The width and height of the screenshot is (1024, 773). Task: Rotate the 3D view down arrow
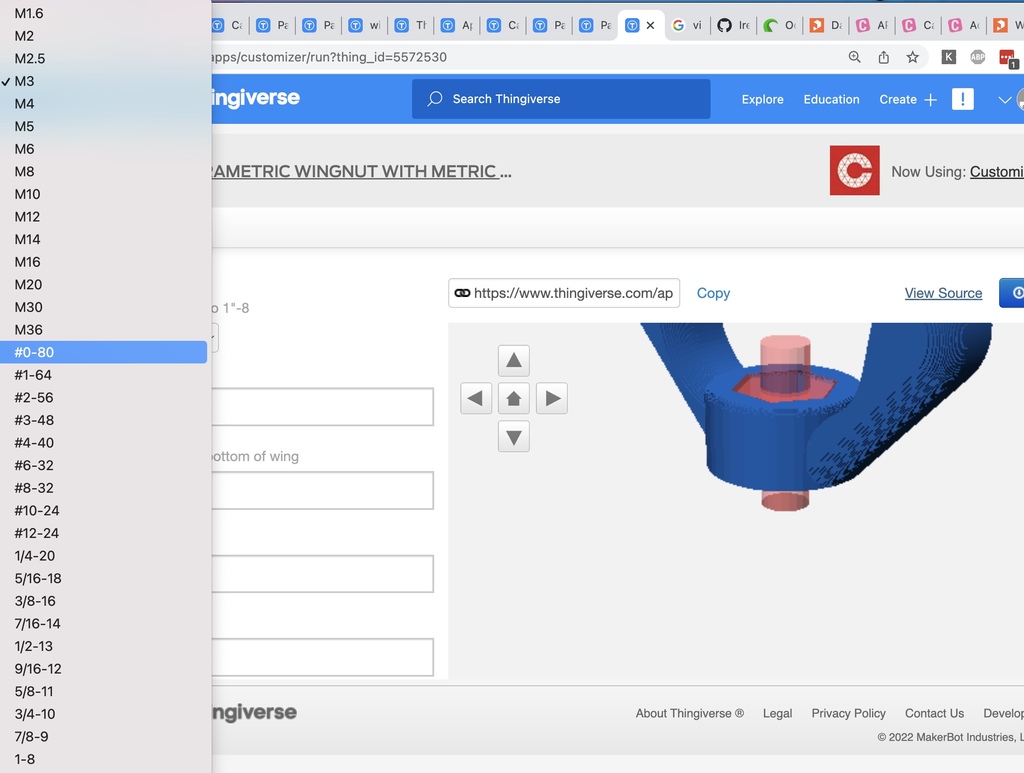point(513,436)
